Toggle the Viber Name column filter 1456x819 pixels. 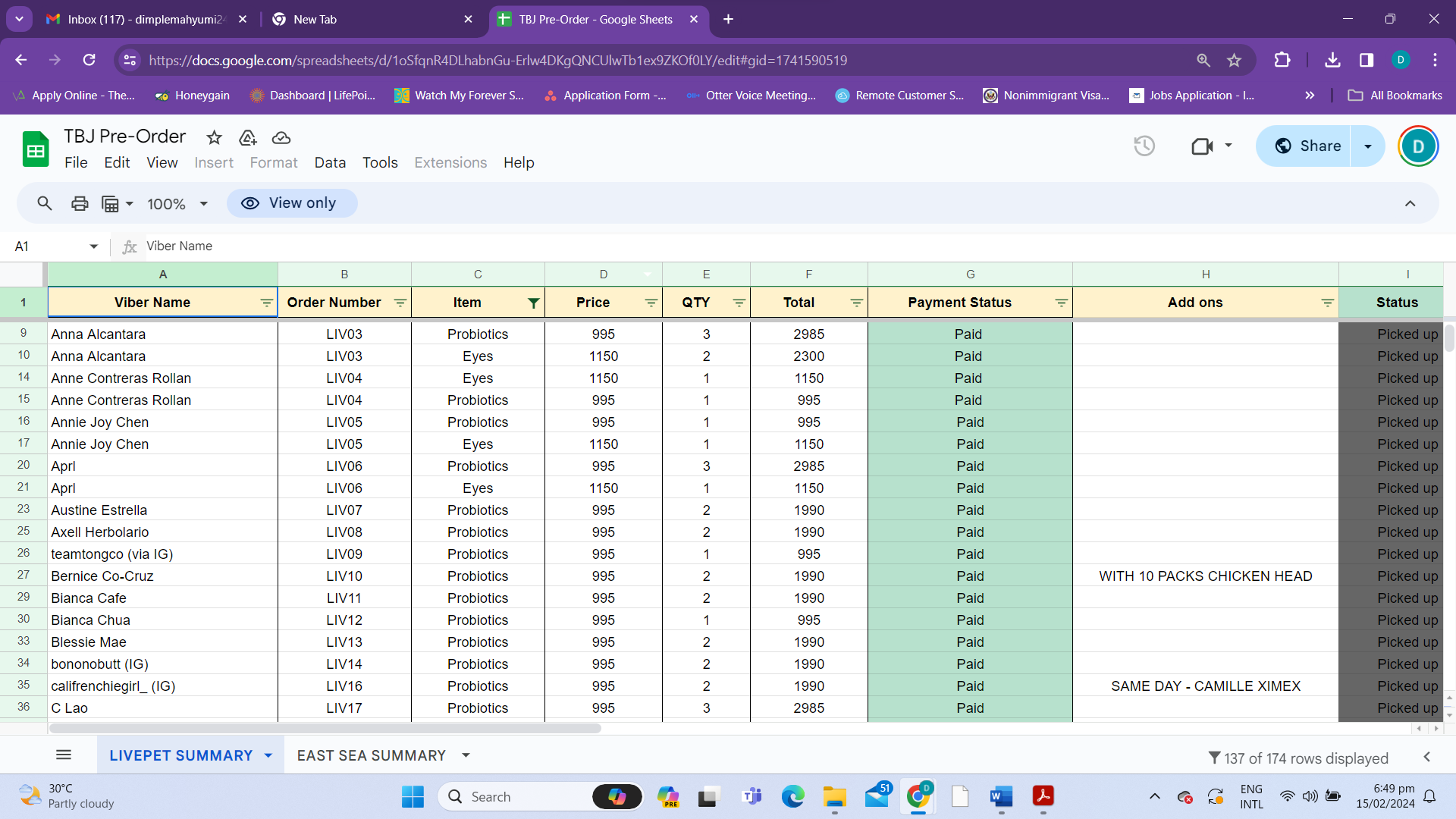pyautogui.click(x=266, y=303)
